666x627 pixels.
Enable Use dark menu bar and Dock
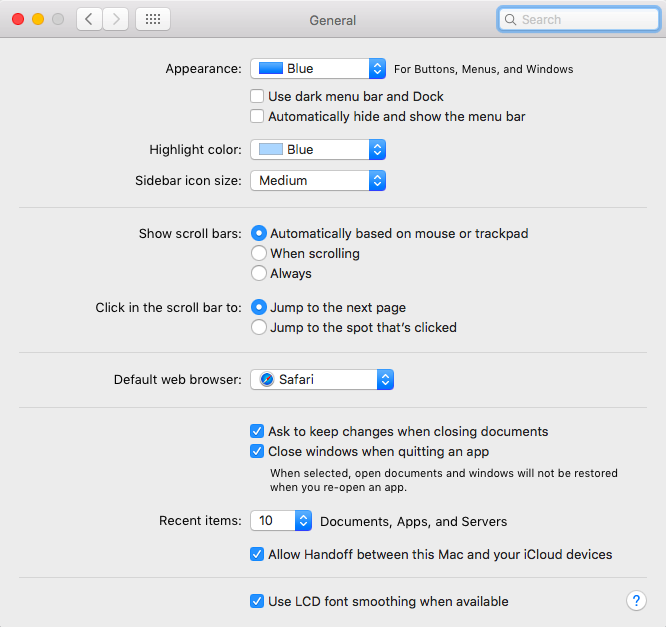pyautogui.click(x=257, y=96)
